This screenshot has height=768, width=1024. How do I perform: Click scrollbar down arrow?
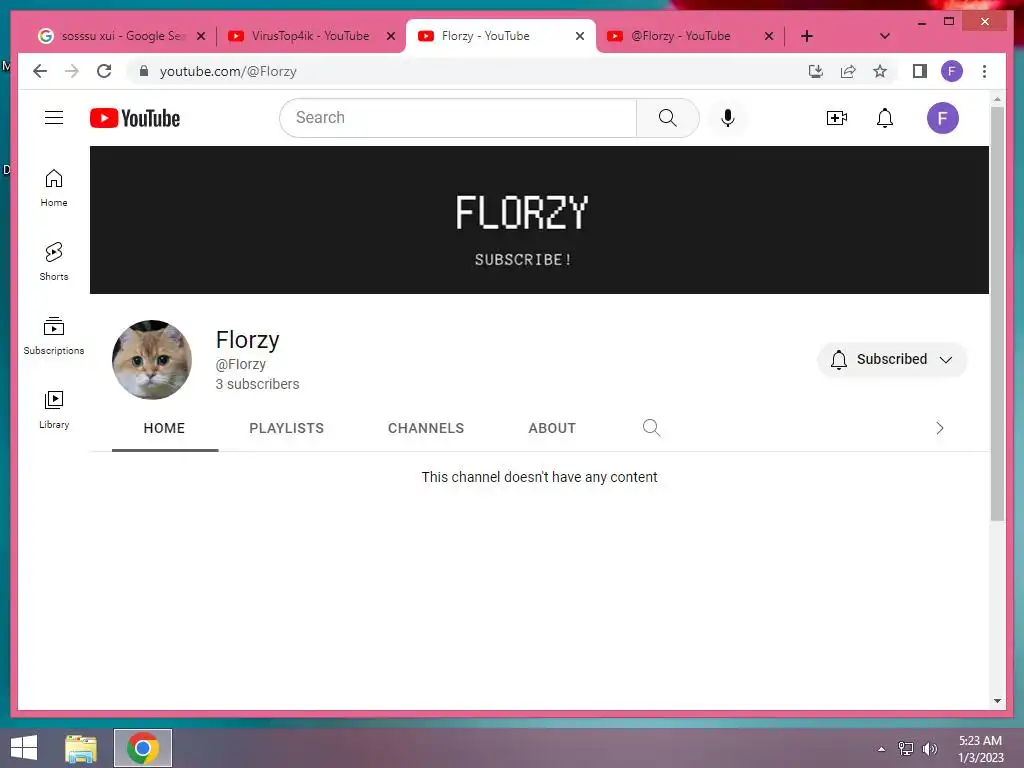(997, 701)
